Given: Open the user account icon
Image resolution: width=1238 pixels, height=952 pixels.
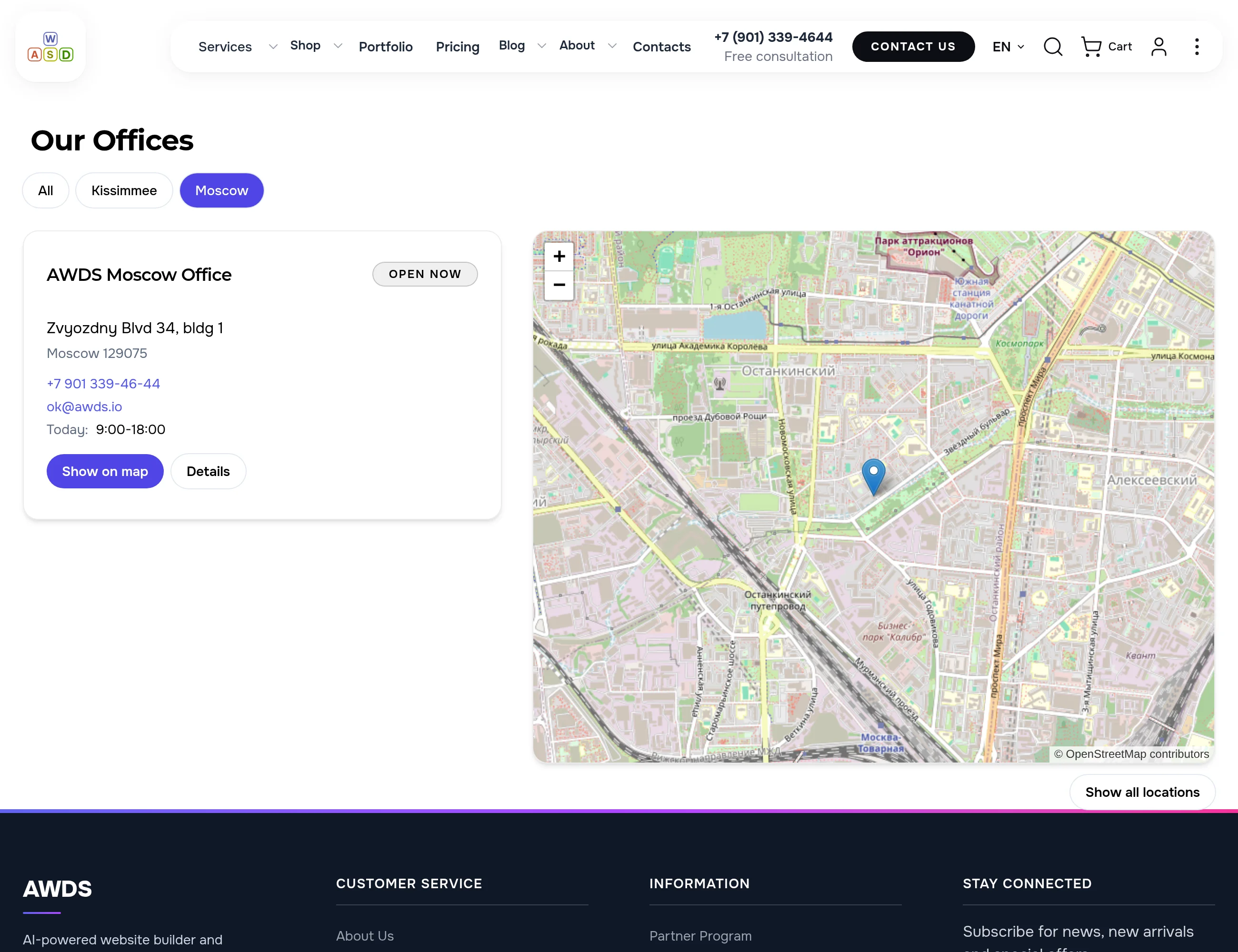Looking at the screenshot, I should [1158, 47].
